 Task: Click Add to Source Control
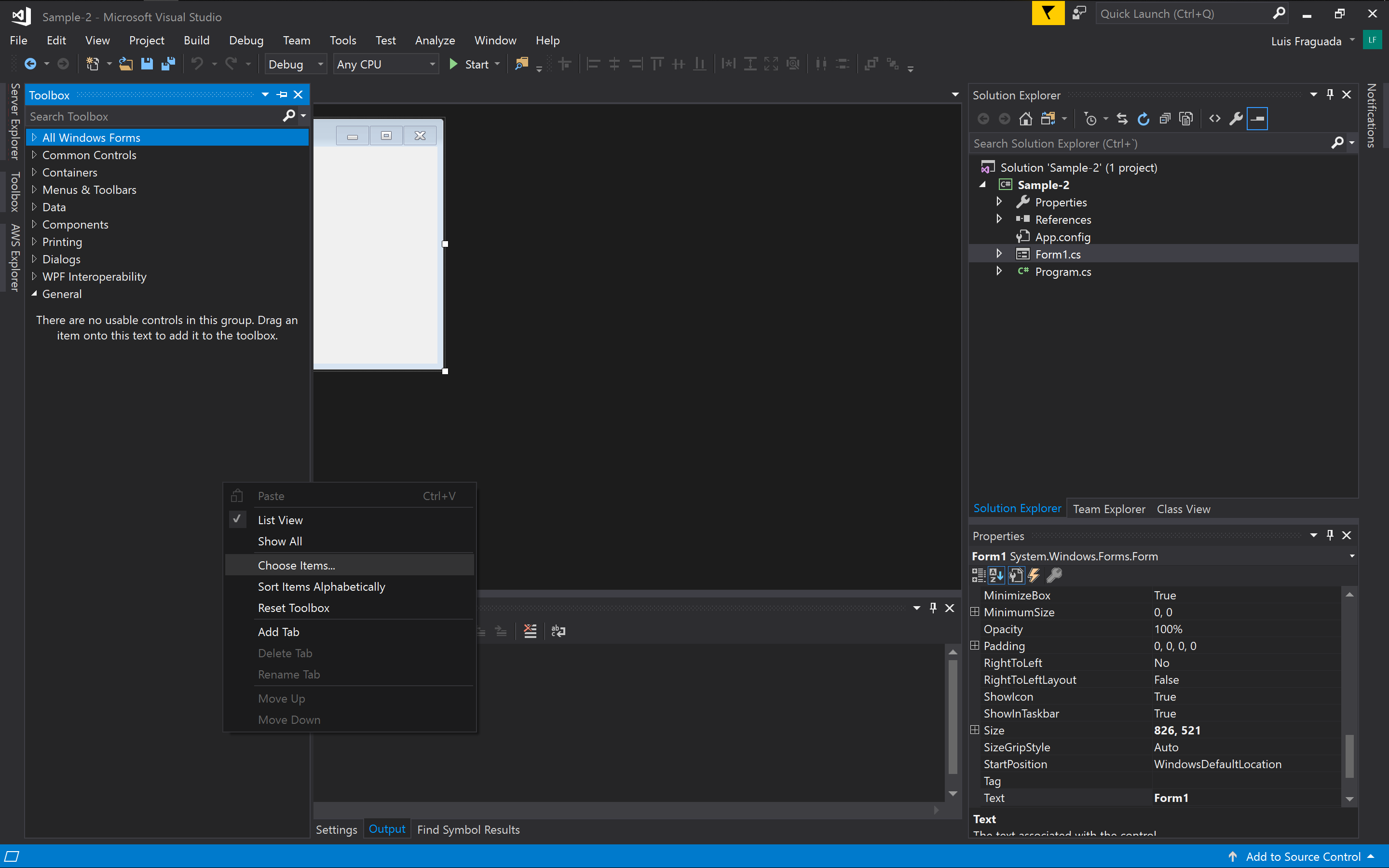(1302, 856)
